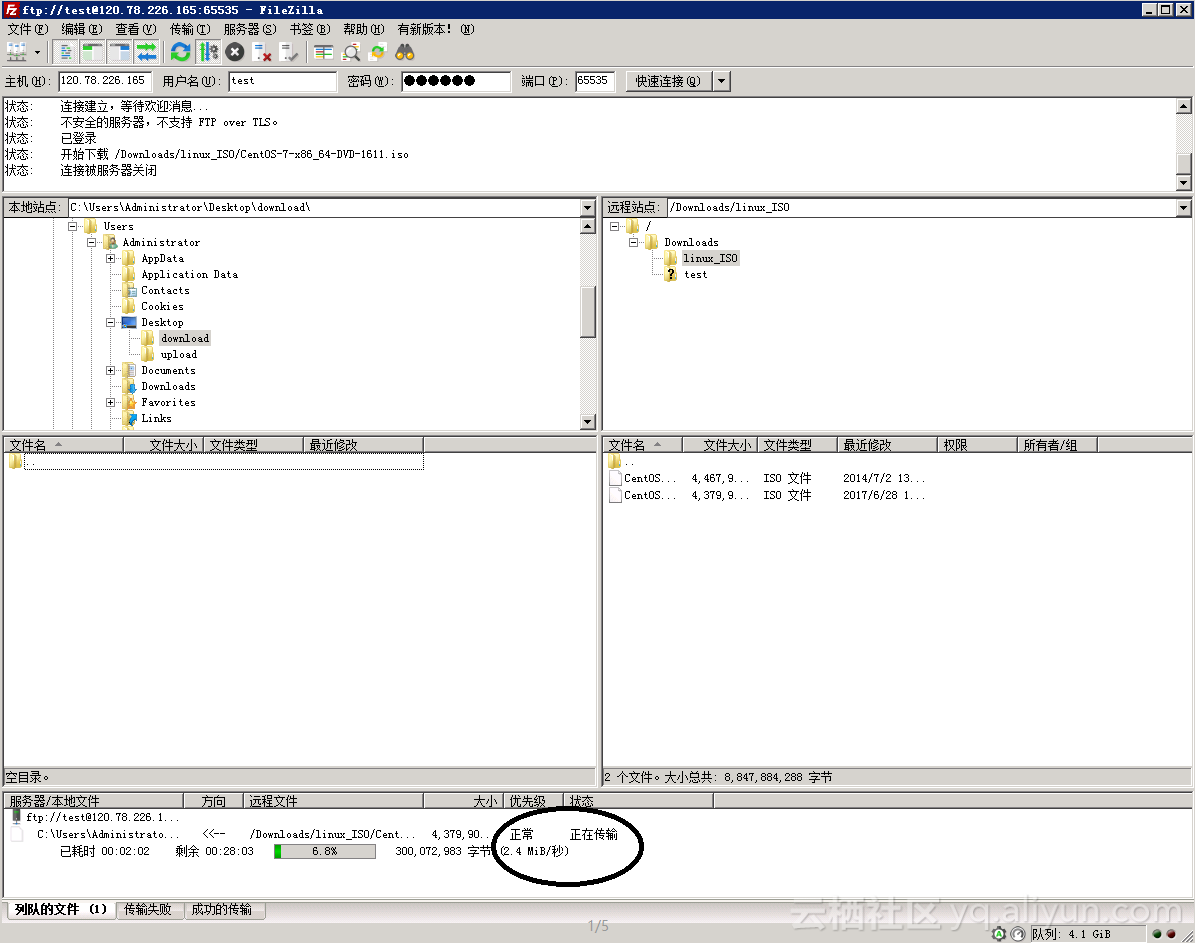Sort remote files by 最近修改 column
The width and height of the screenshot is (1195, 943).
(887, 445)
